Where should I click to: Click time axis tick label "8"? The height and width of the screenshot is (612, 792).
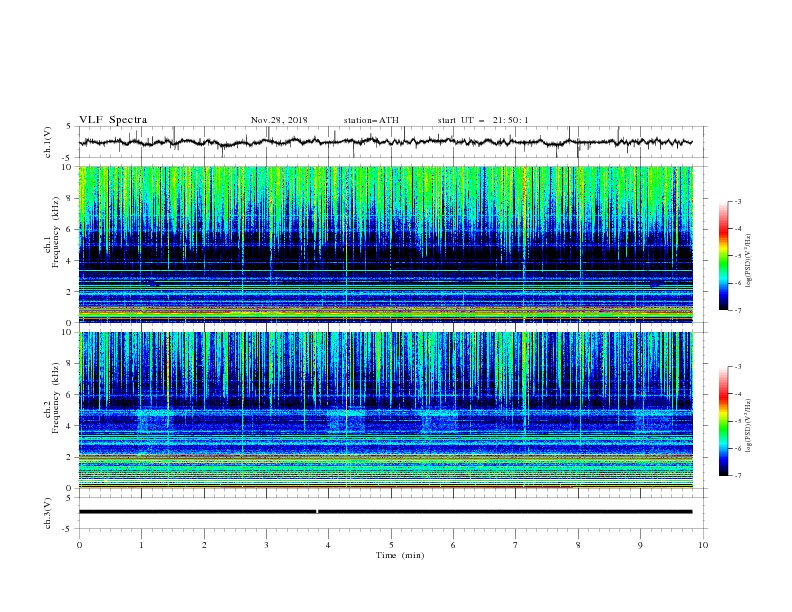578,545
